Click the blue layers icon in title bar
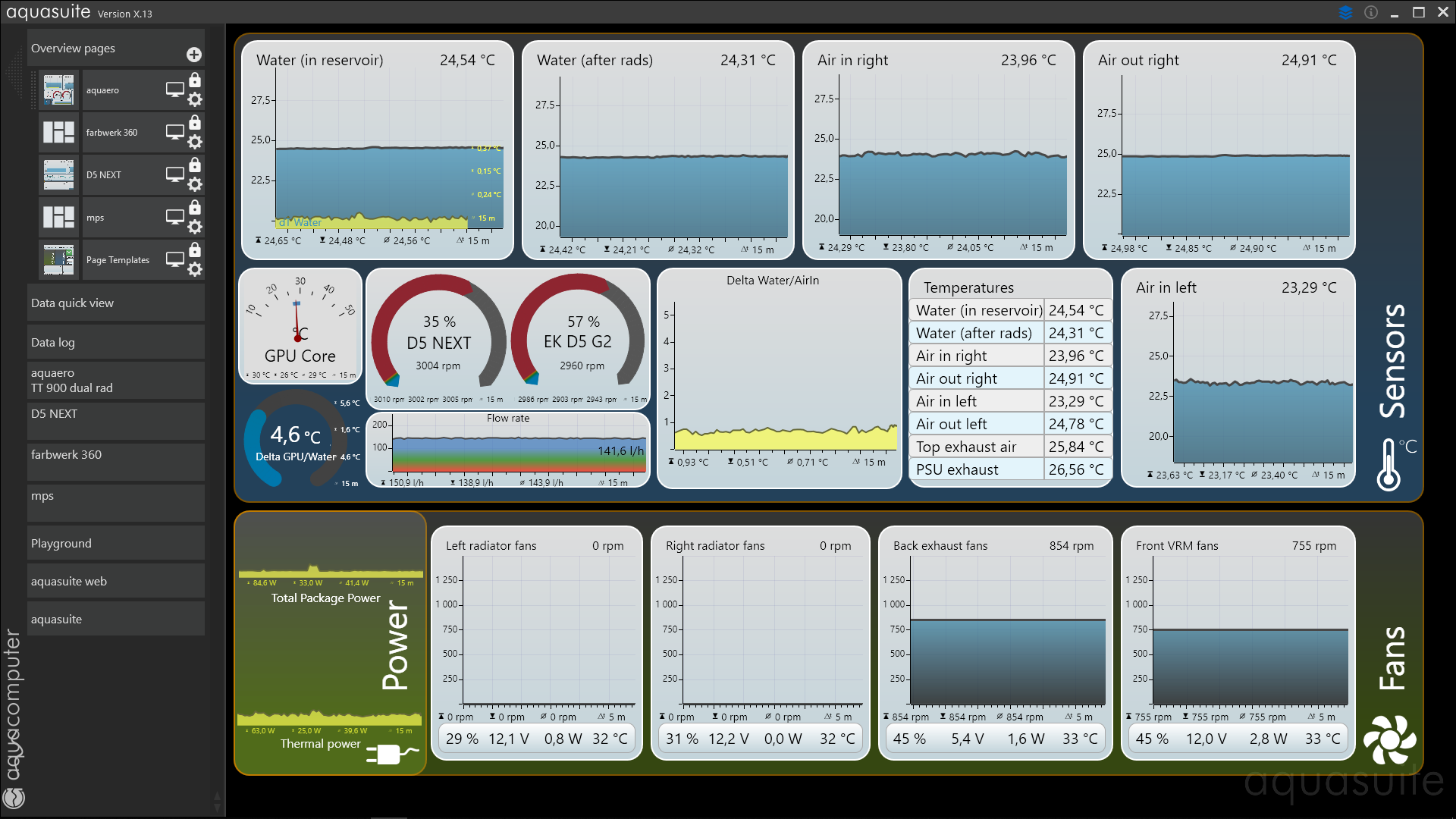The image size is (1456, 819). click(1345, 12)
